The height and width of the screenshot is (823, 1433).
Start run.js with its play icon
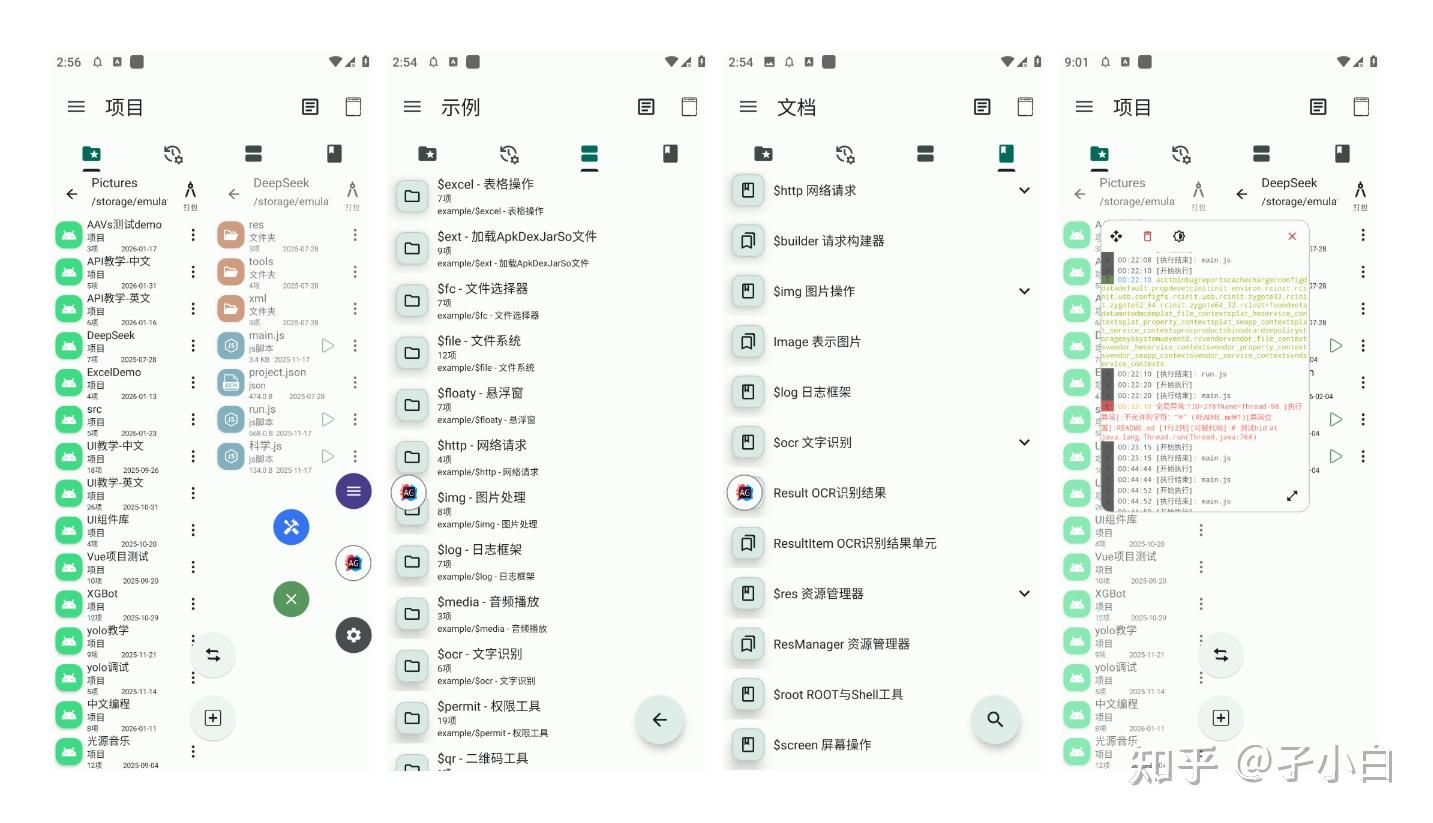[328, 419]
